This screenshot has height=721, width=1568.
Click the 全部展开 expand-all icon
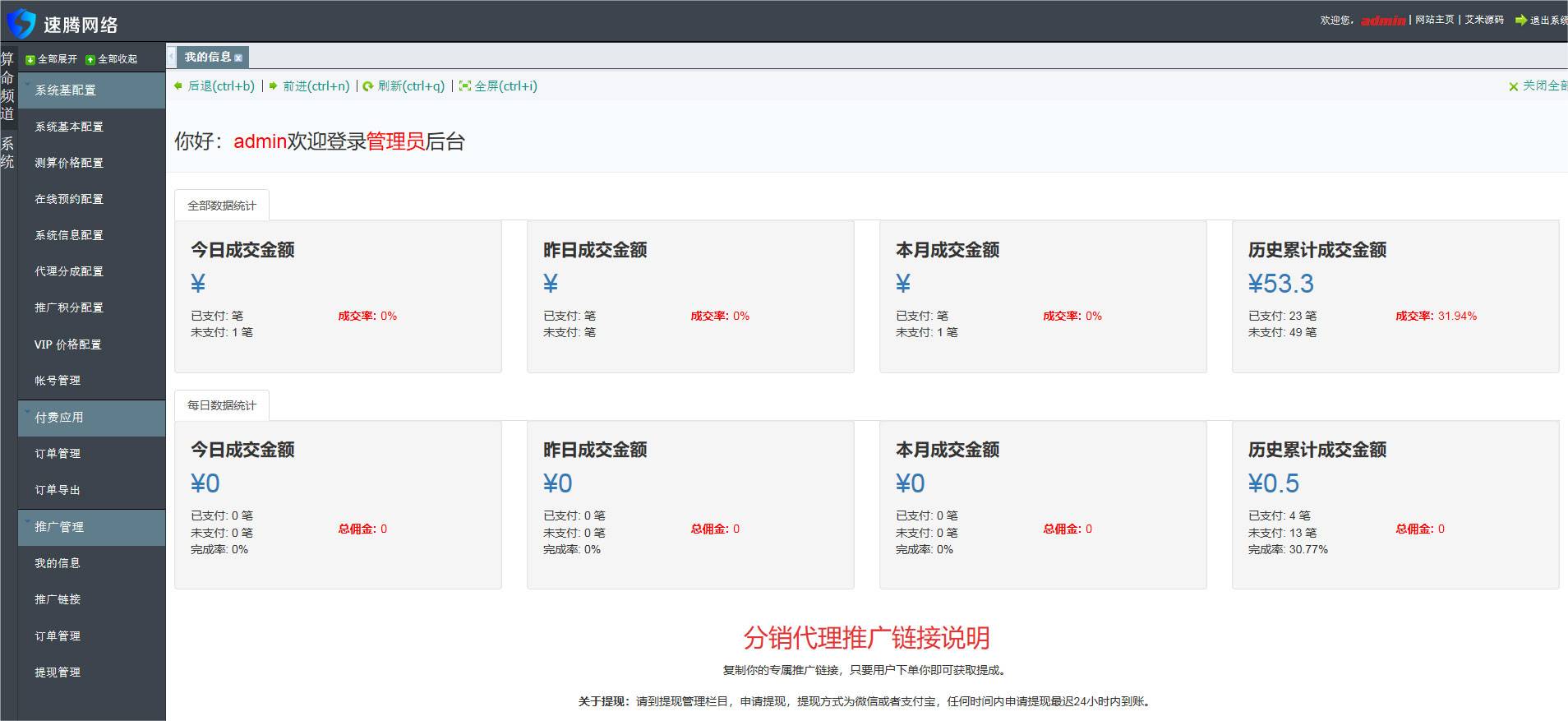30,59
